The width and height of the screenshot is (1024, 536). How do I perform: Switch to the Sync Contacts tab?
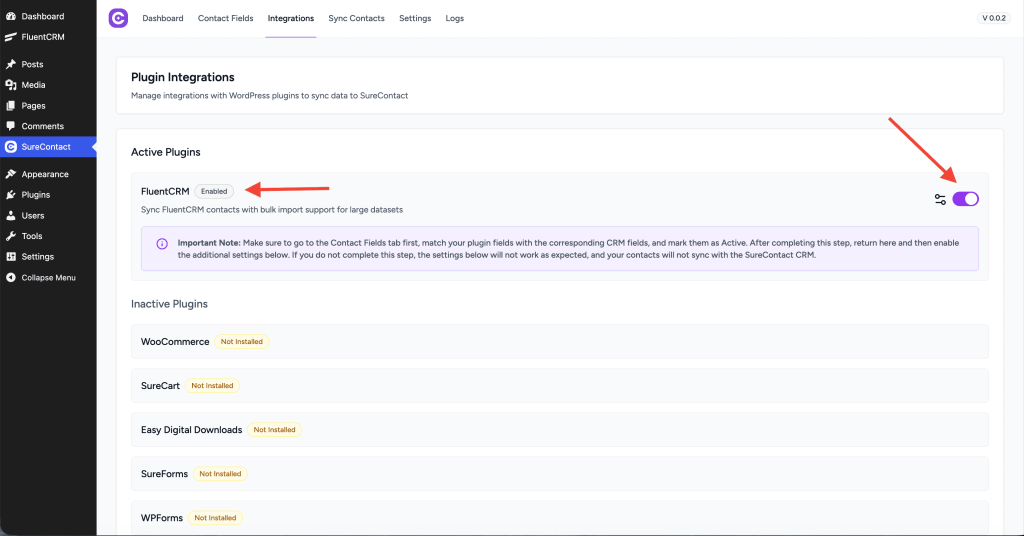pos(356,18)
